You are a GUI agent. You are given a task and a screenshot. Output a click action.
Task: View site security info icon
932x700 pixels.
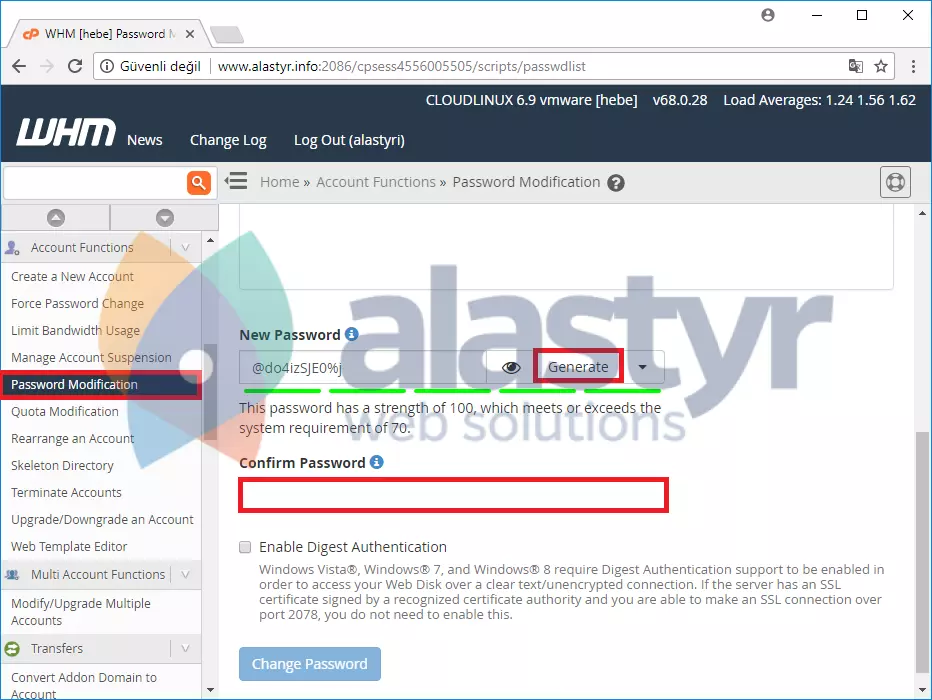click(x=107, y=66)
